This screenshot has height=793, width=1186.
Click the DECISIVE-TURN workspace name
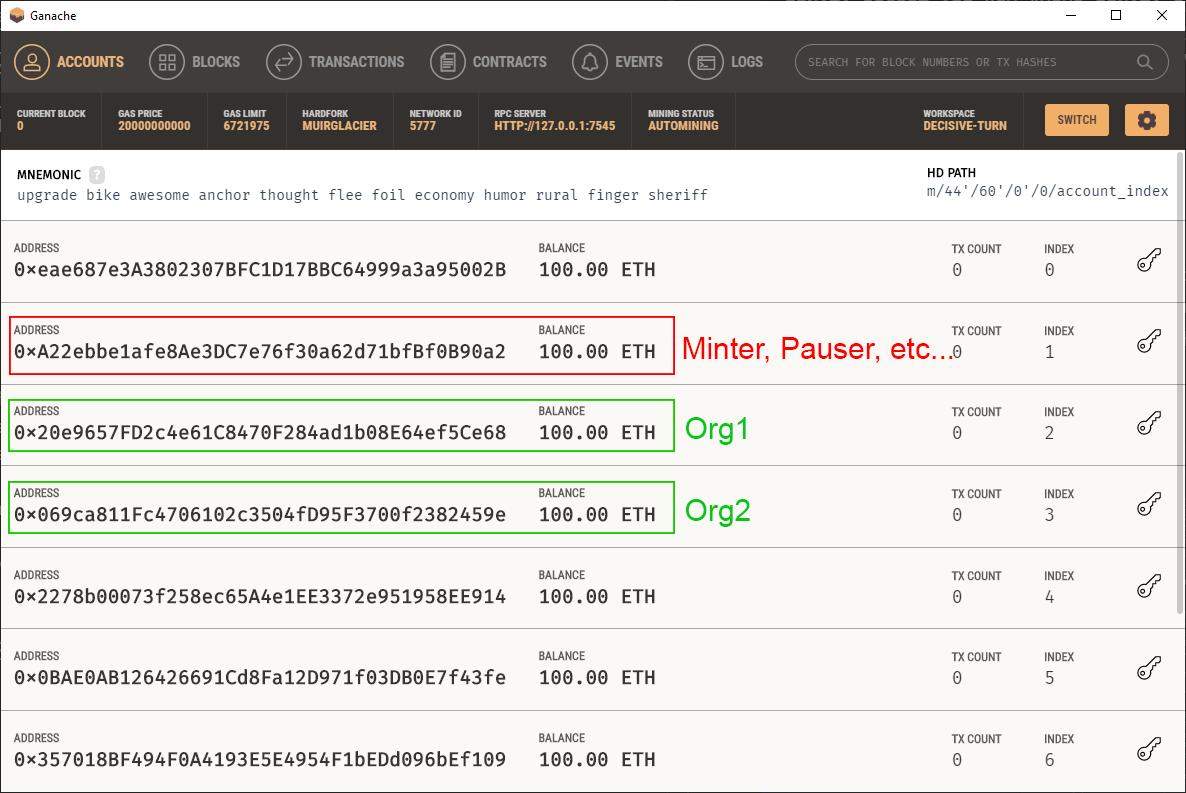[x=964, y=126]
